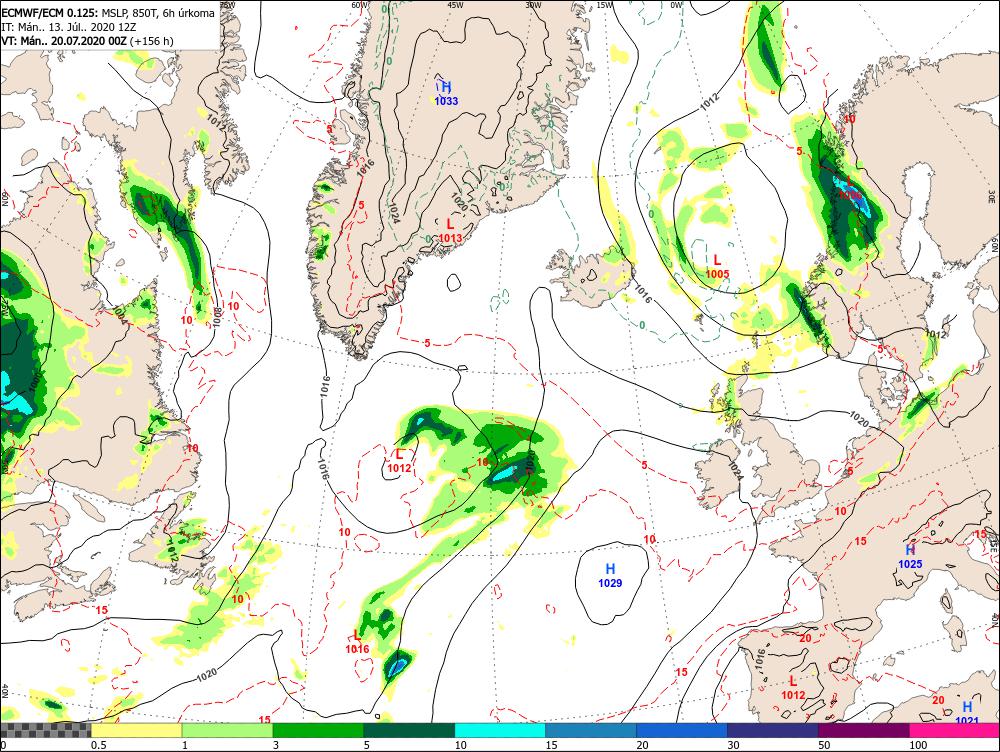This screenshot has height=752, width=1000.
Task: Pick the medium green 3–5 legend swatch
Action: [x=318, y=730]
